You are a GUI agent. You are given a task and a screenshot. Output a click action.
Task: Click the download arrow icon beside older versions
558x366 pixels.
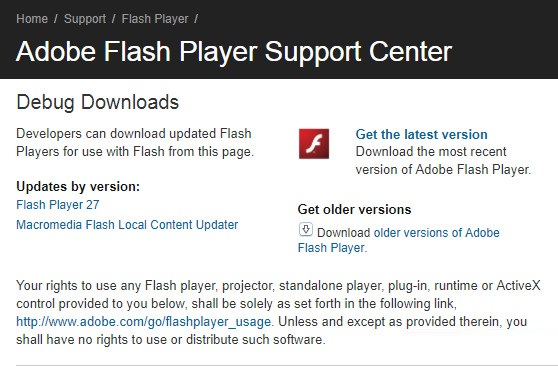pyautogui.click(x=306, y=229)
